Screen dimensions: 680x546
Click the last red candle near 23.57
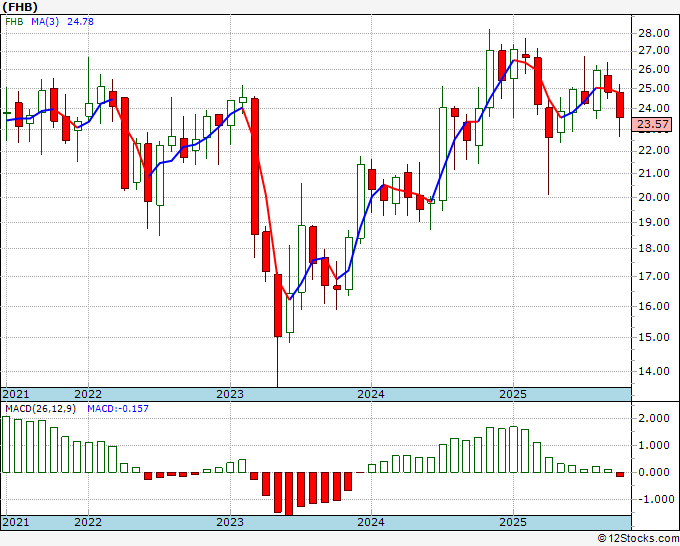[x=620, y=105]
